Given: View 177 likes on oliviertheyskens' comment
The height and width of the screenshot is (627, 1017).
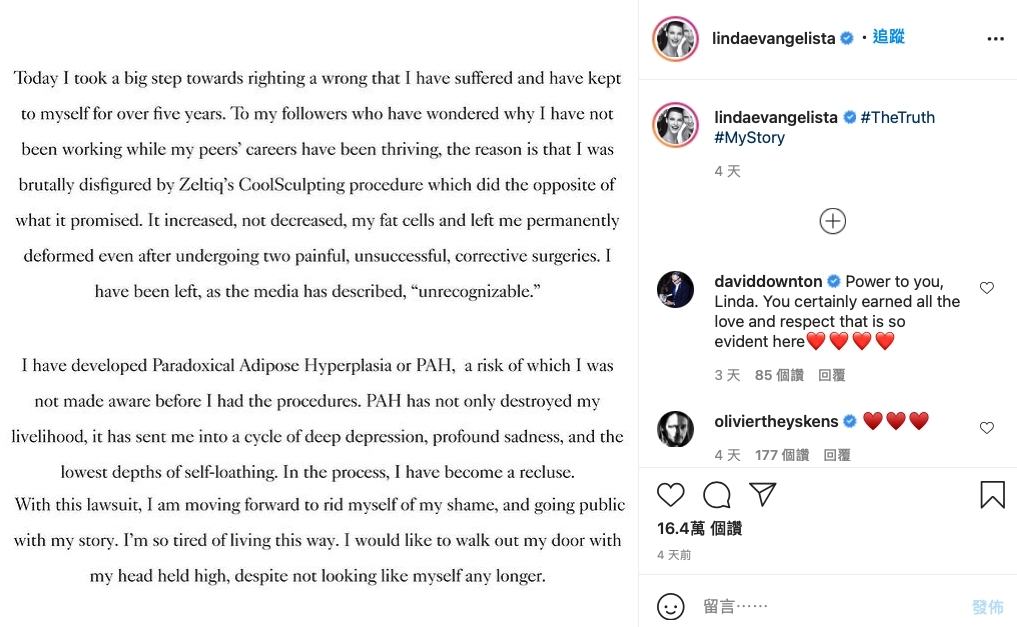Looking at the screenshot, I should tap(779, 455).
